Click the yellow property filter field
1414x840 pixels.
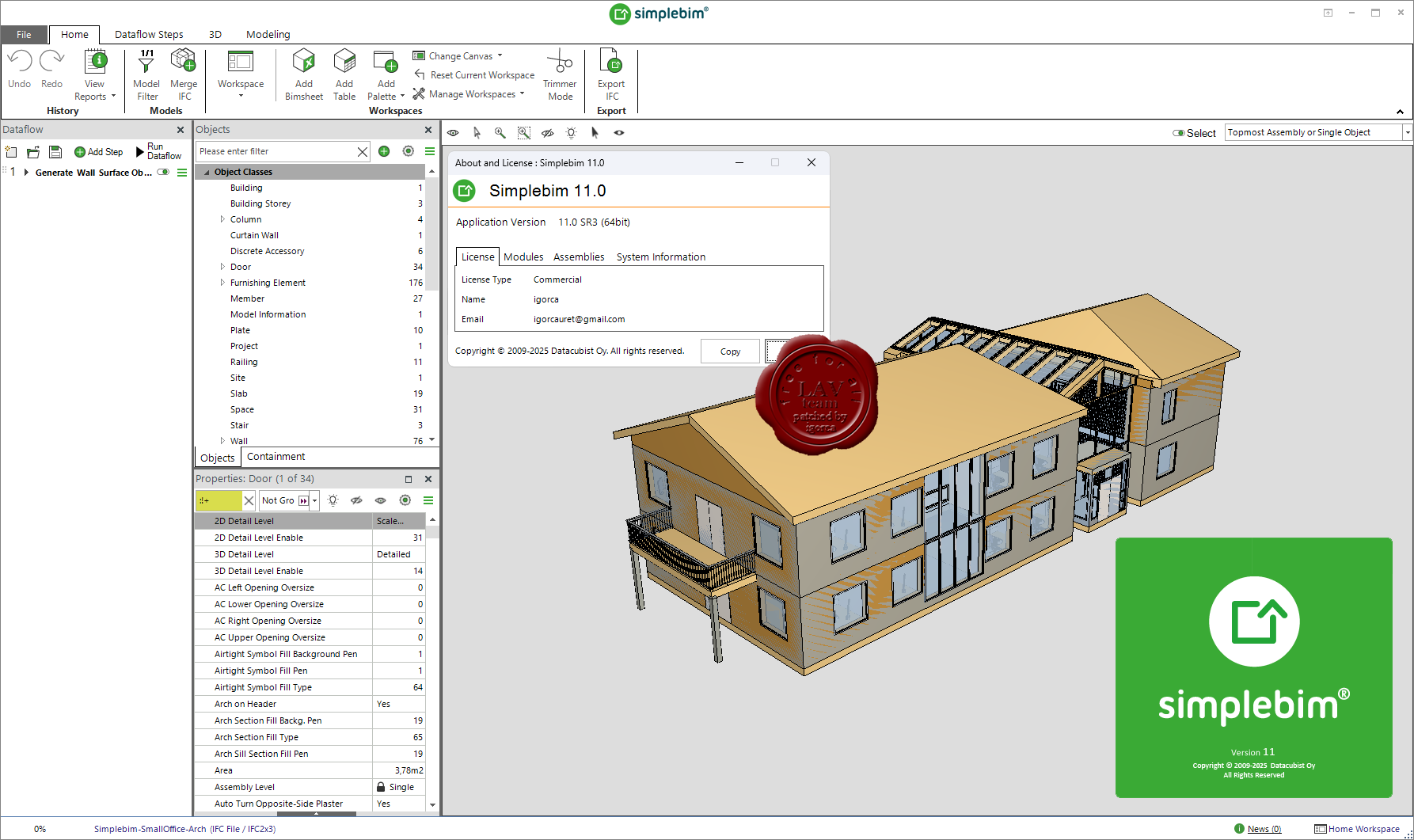[x=218, y=500]
